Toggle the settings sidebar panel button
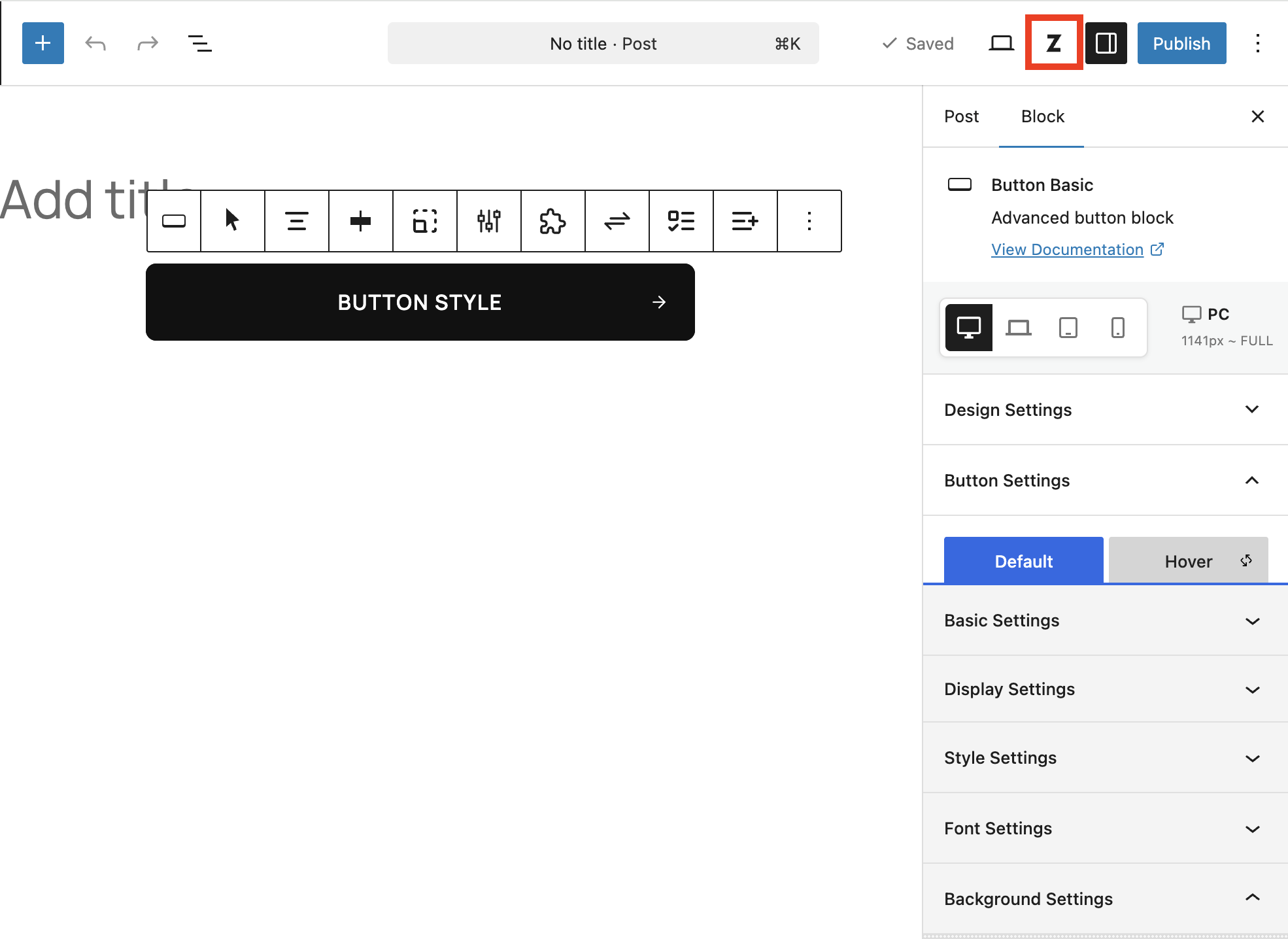 (x=1106, y=43)
